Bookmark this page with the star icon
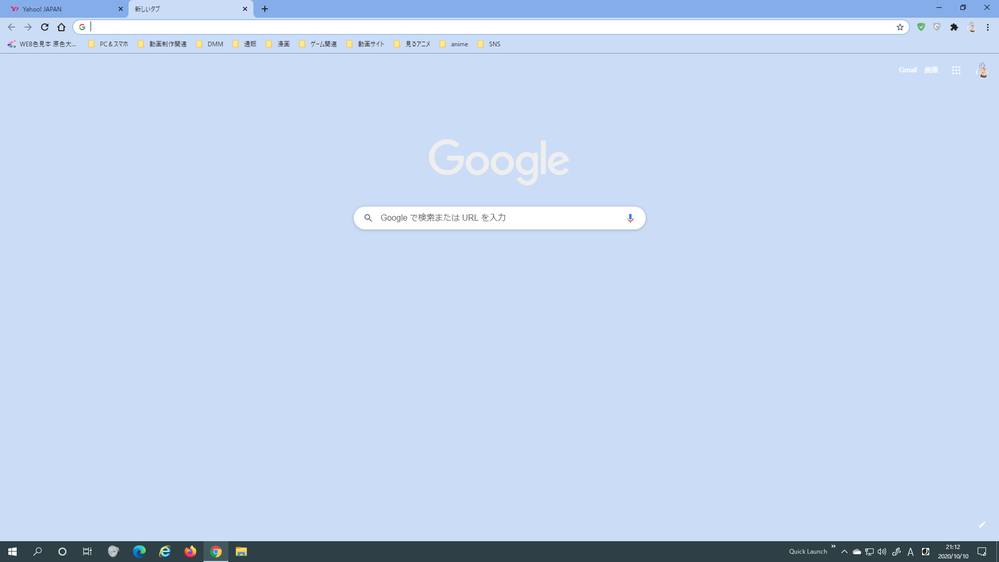The image size is (999, 562). tap(900, 27)
